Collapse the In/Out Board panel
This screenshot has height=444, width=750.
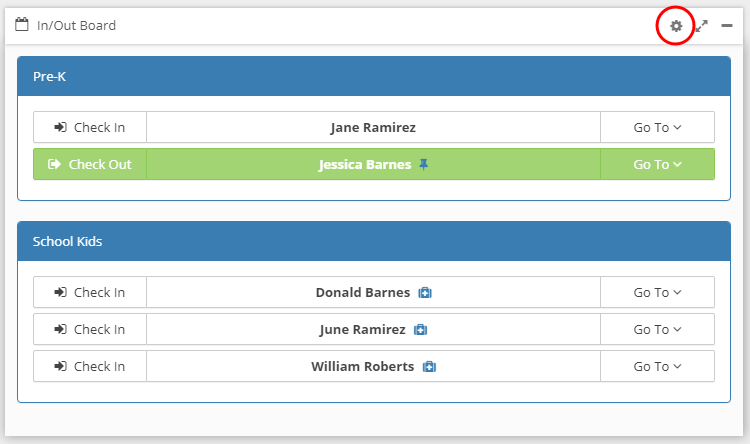727,26
